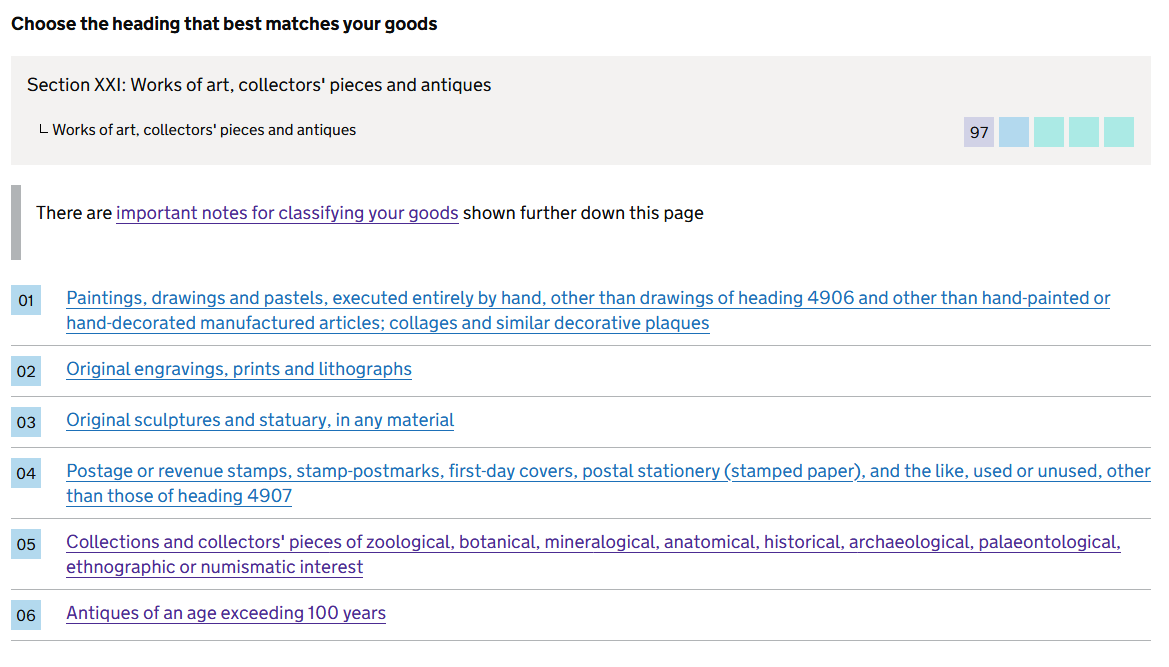Click the middle of three teal boxes
The height and width of the screenshot is (667, 1169).
pyautogui.click(x=1084, y=132)
